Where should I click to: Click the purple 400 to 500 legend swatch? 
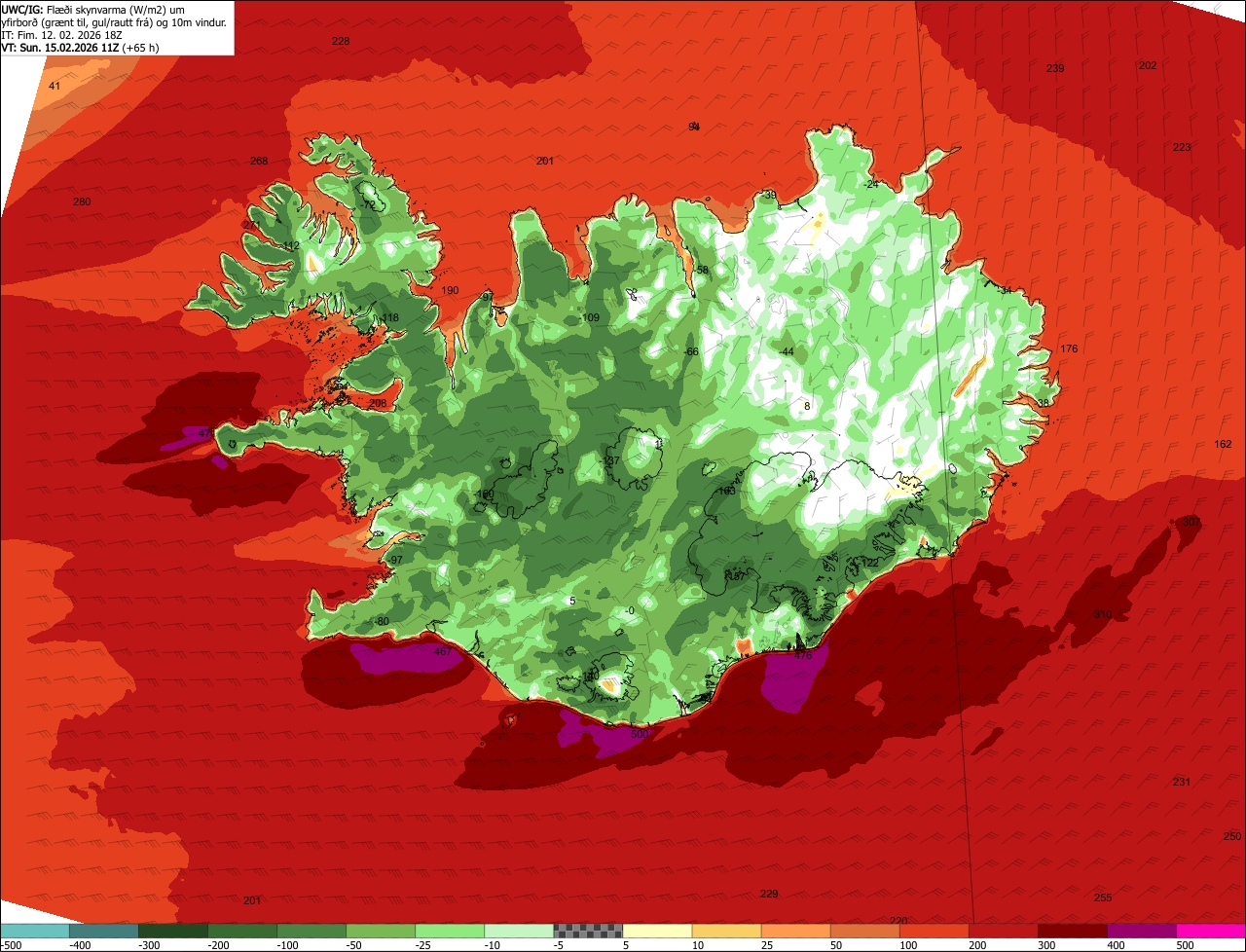tap(1142, 931)
